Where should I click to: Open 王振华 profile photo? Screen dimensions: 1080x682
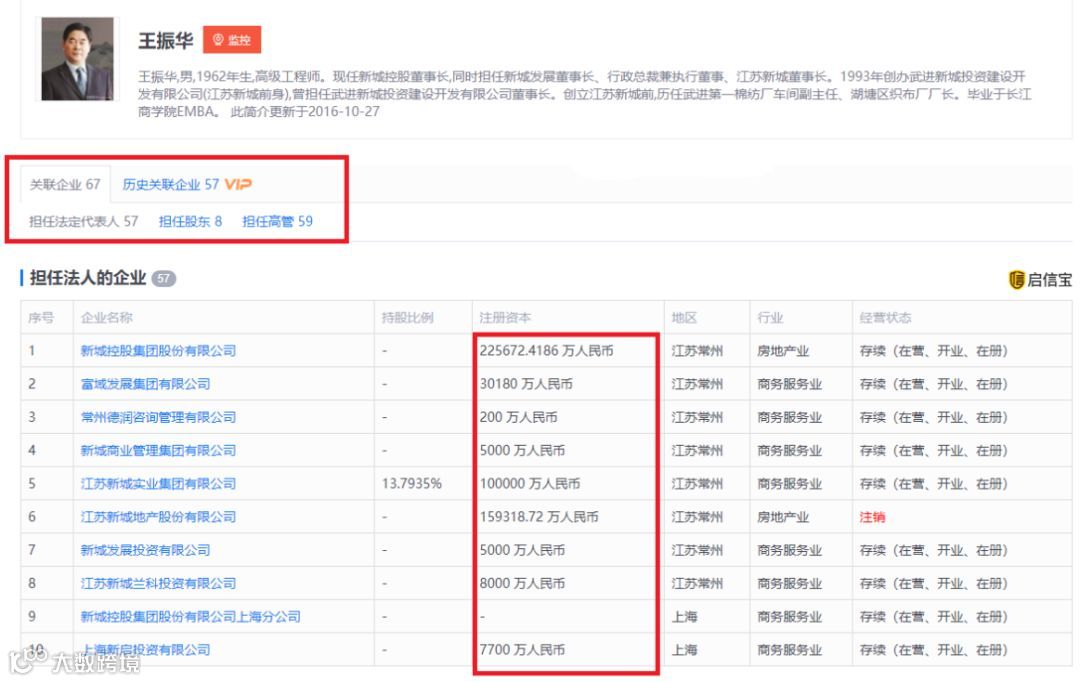tap(77, 59)
